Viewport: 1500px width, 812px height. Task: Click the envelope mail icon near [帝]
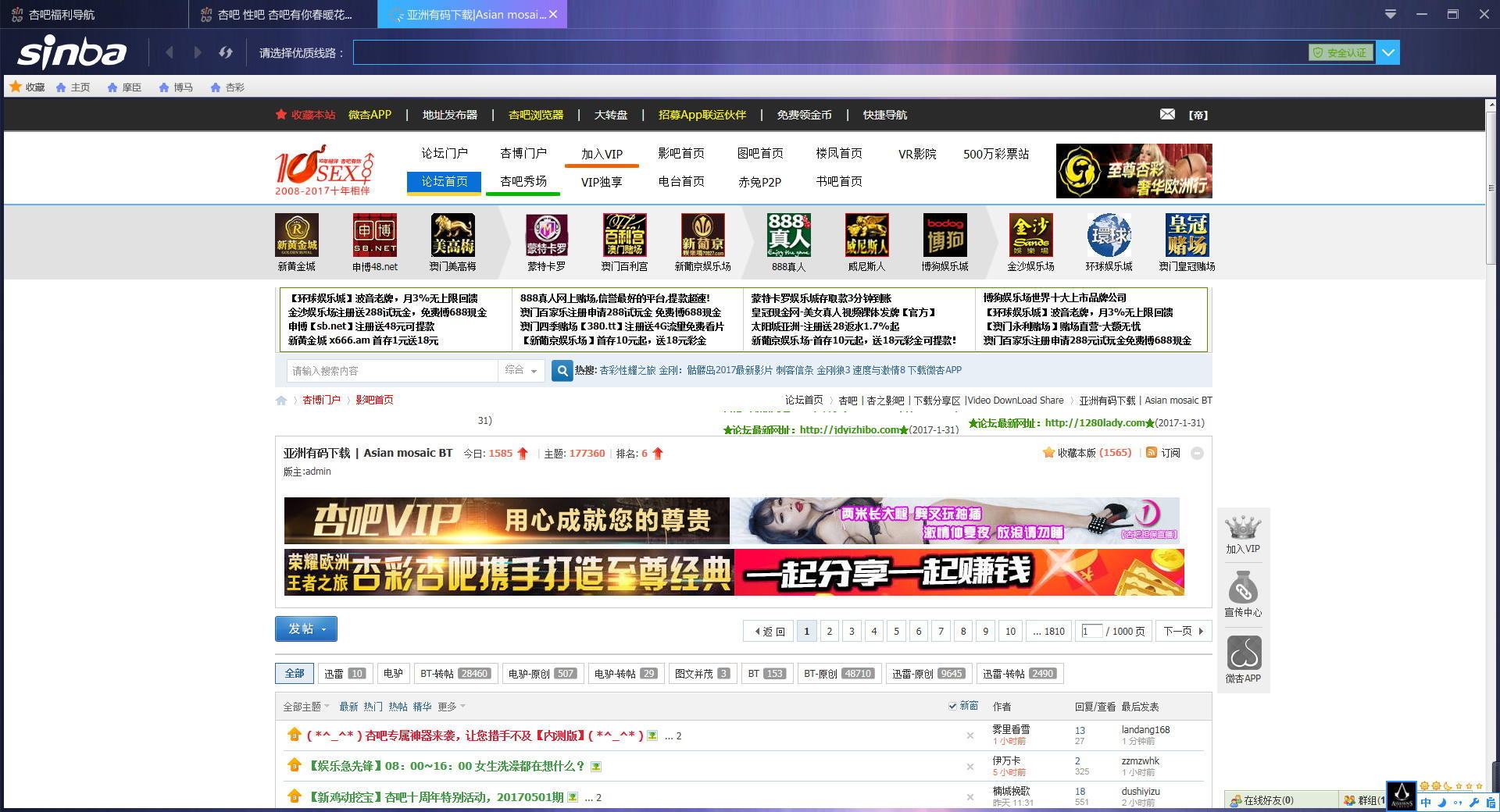pyautogui.click(x=1168, y=114)
